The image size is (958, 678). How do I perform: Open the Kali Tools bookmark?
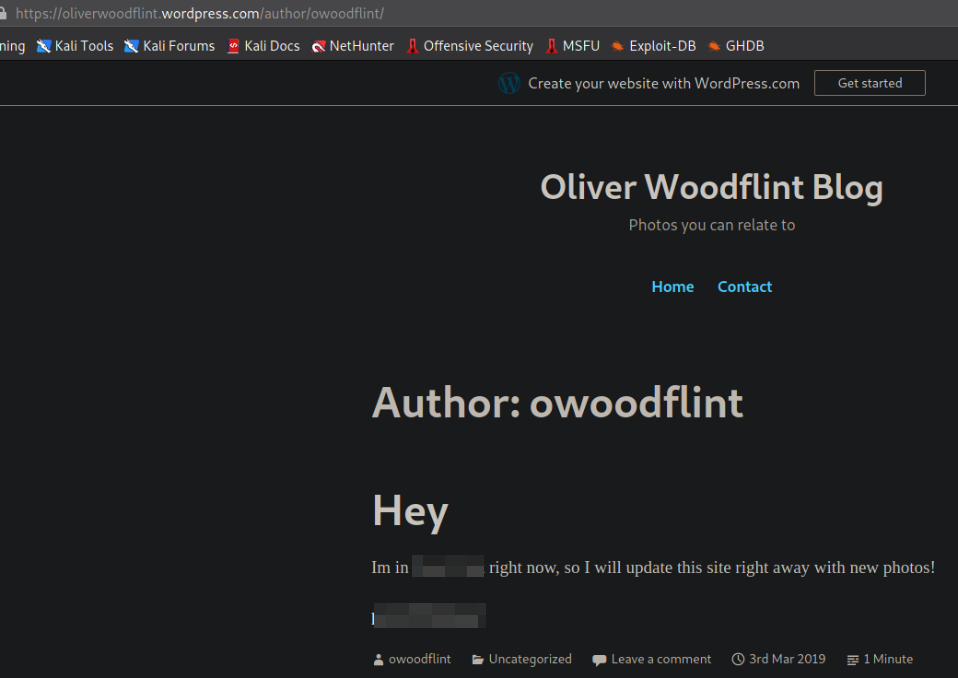[75, 46]
